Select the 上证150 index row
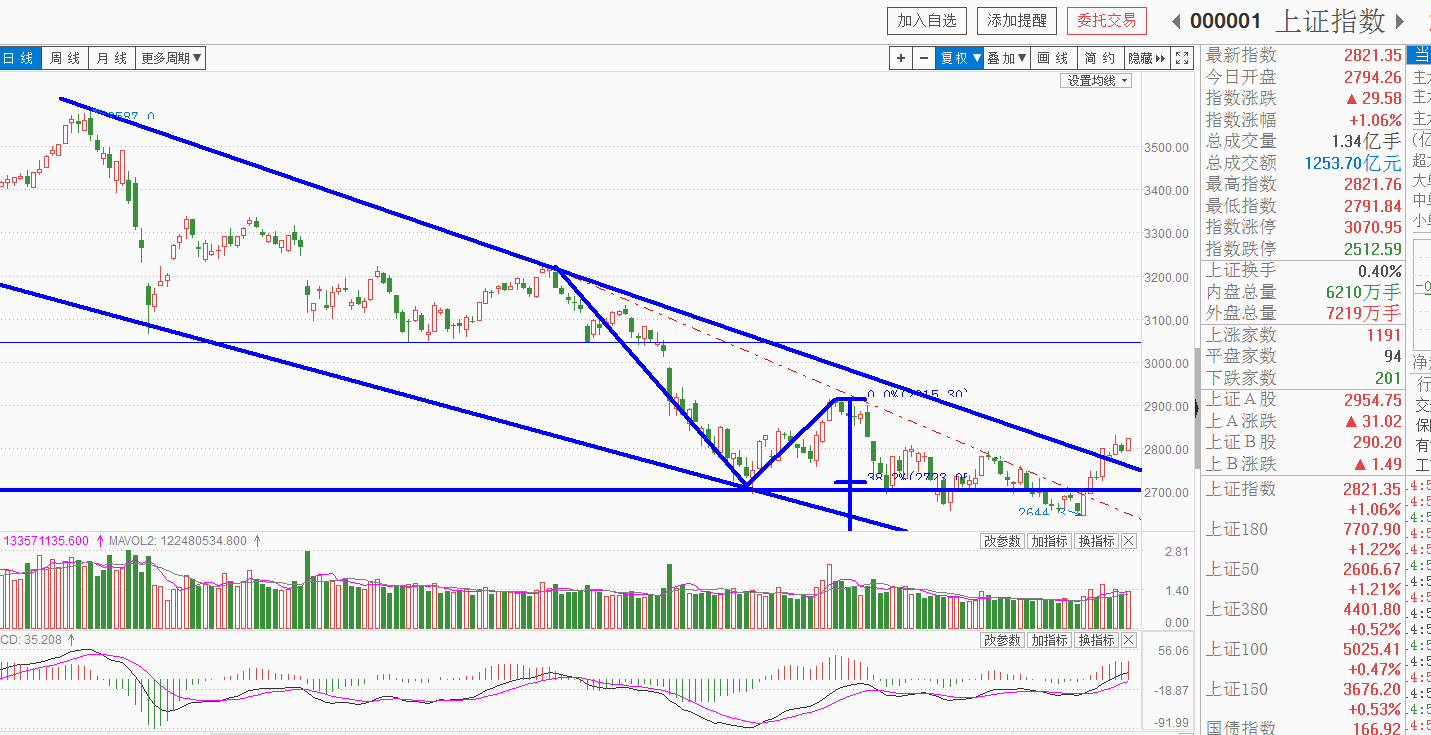1431x735 pixels. (1303, 698)
